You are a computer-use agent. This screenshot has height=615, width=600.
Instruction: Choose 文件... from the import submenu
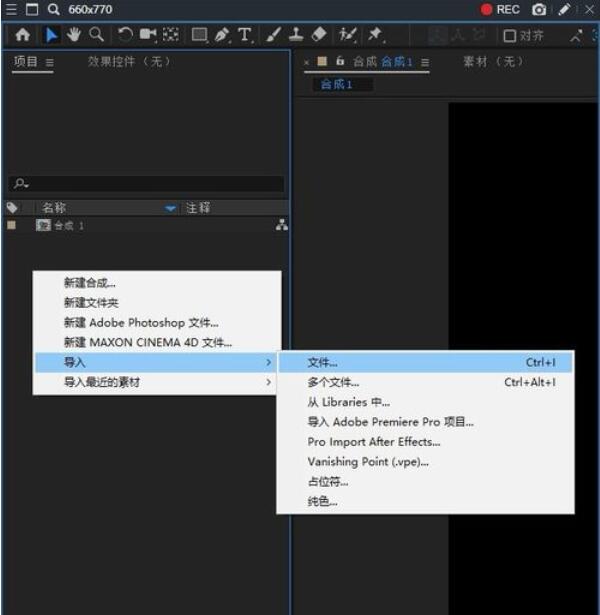[425, 362]
